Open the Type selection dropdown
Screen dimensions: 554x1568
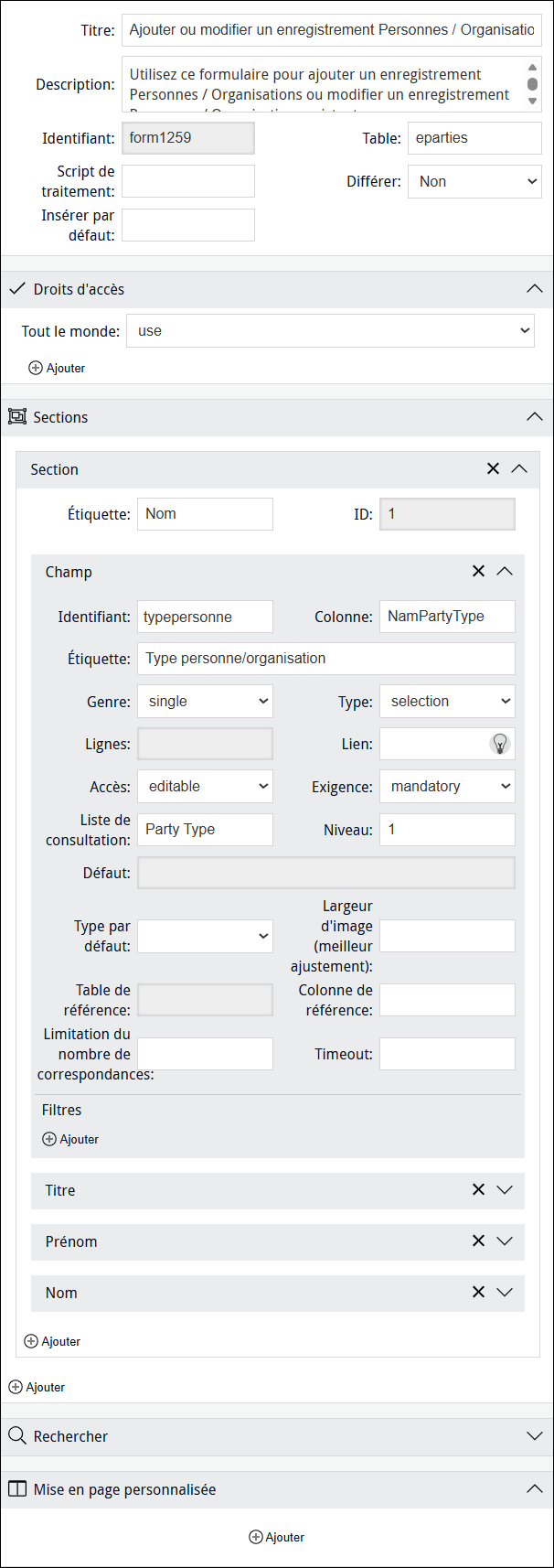447,702
